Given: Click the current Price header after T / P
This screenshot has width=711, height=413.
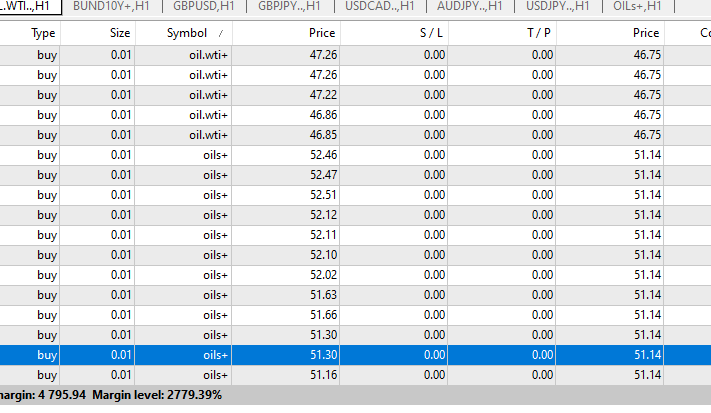Looking at the screenshot, I should [x=610, y=33].
